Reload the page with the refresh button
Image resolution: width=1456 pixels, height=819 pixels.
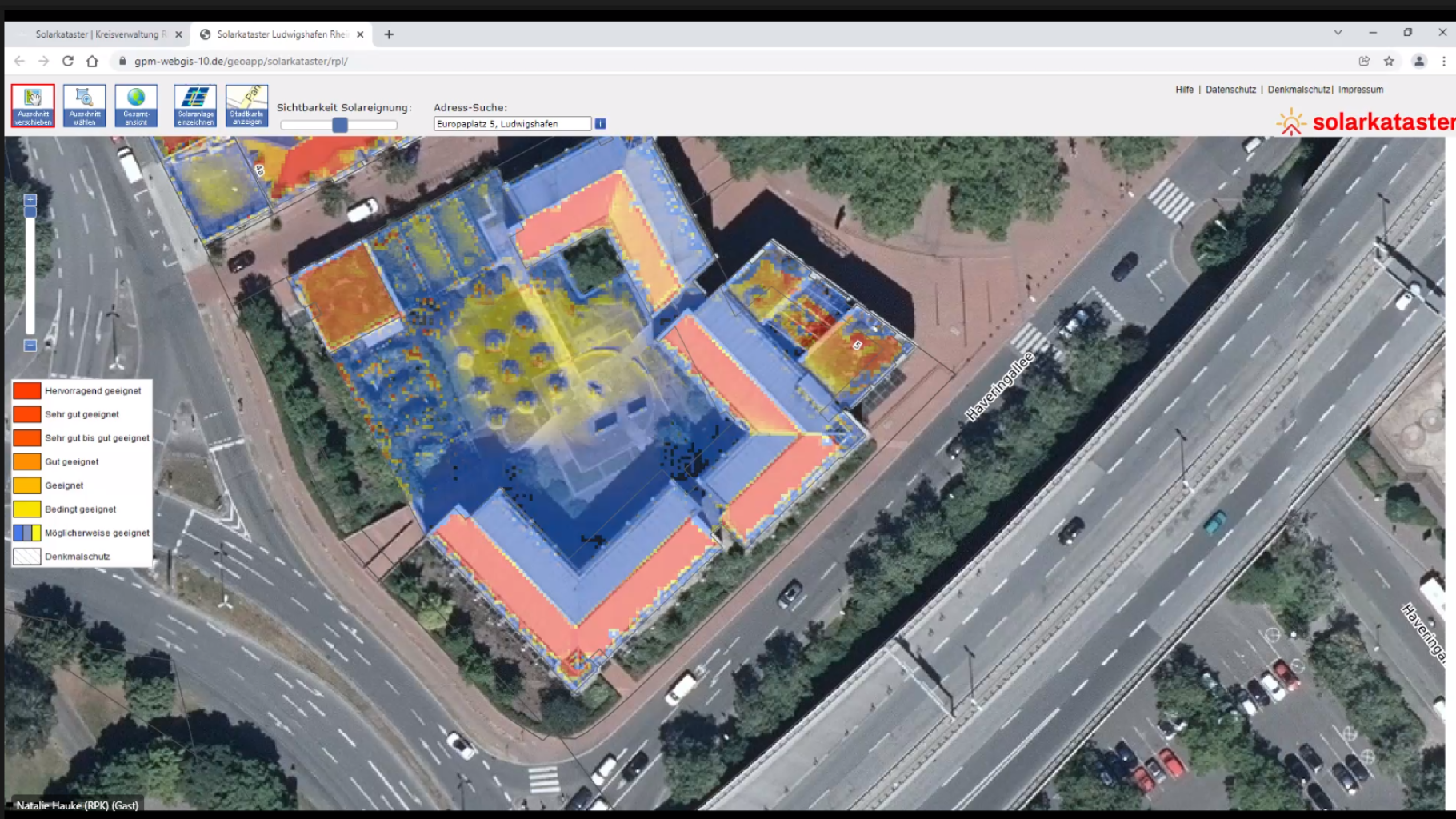point(68,61)
